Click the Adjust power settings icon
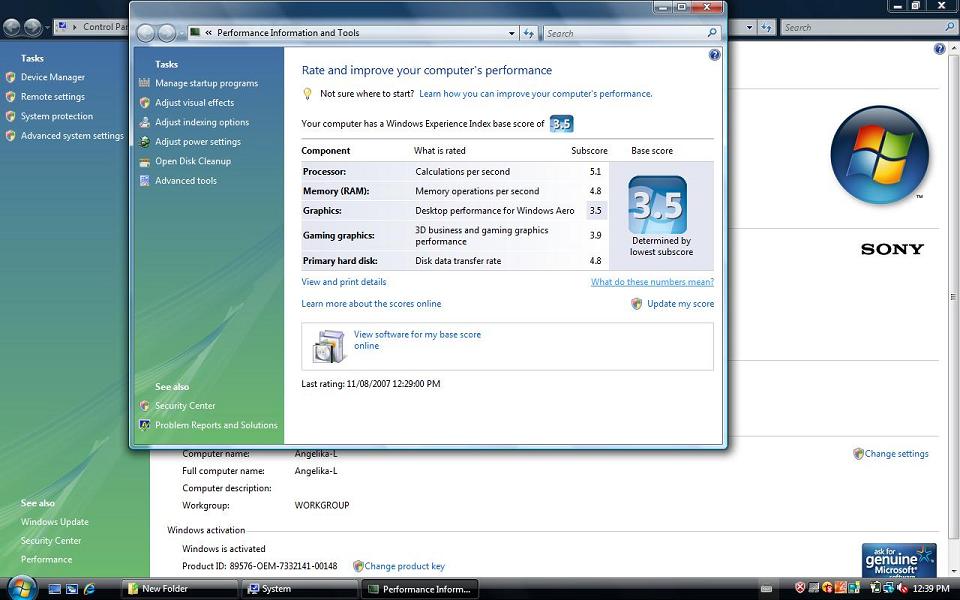 144,142
